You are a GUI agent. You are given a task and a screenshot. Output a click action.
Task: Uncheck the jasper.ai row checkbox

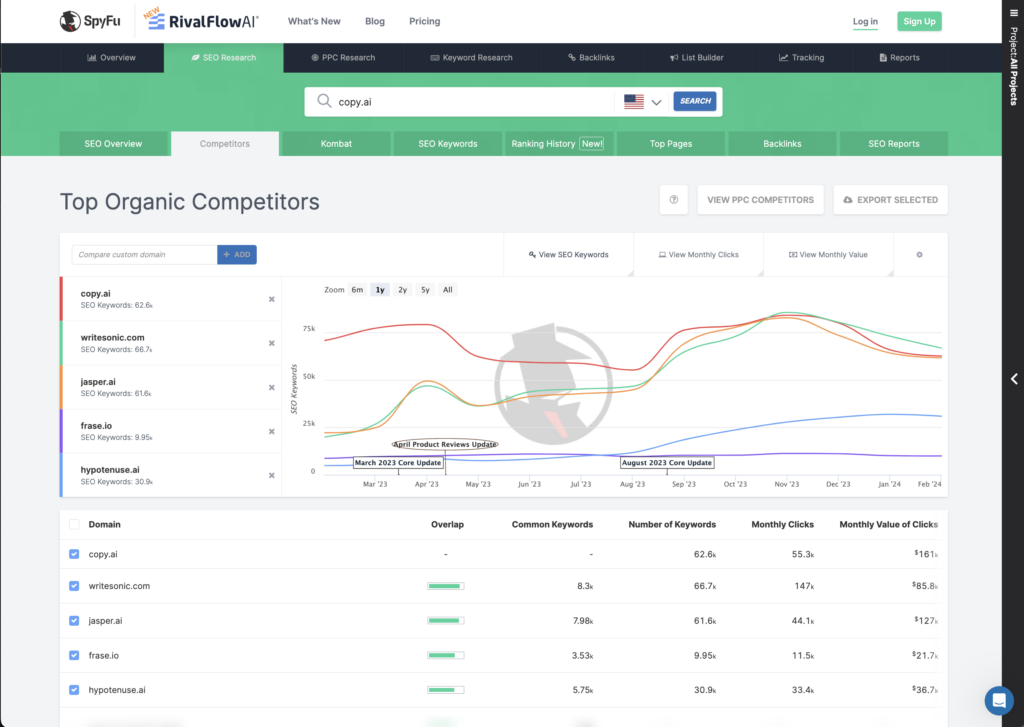pos(74,621)
